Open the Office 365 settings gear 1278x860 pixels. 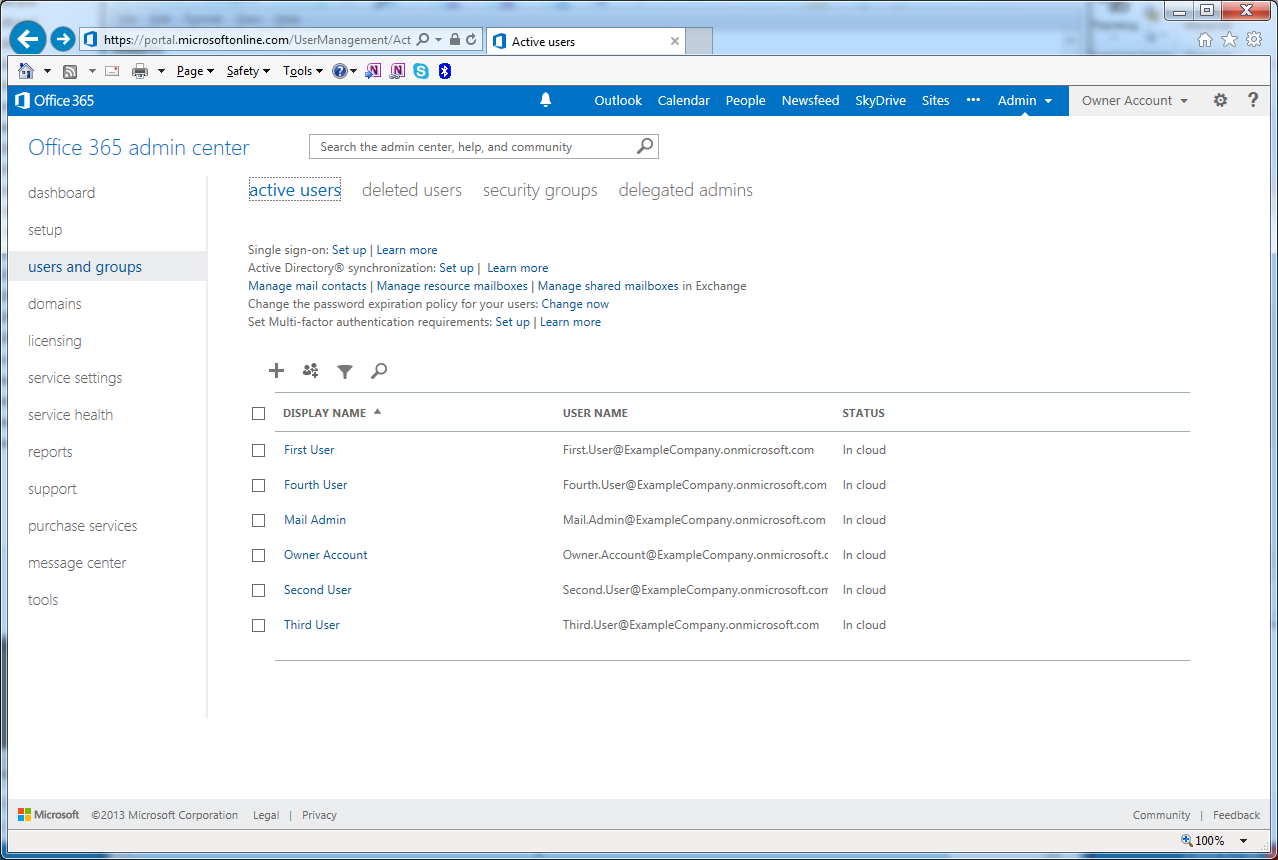[1220, 100]
